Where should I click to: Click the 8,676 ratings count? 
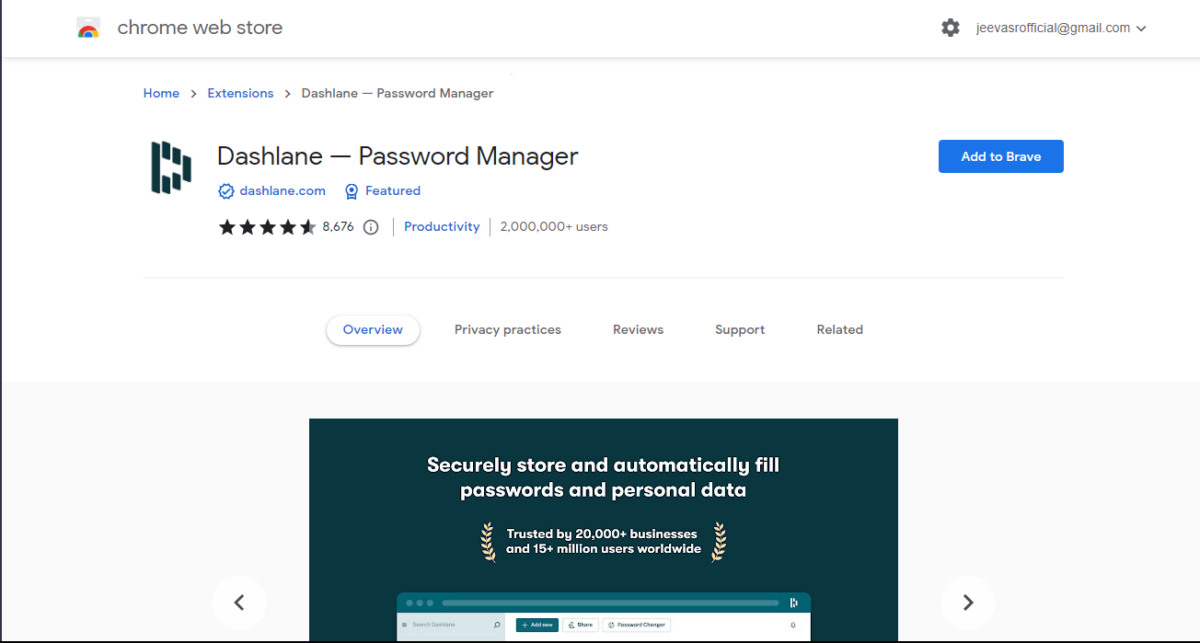[339, 227]
